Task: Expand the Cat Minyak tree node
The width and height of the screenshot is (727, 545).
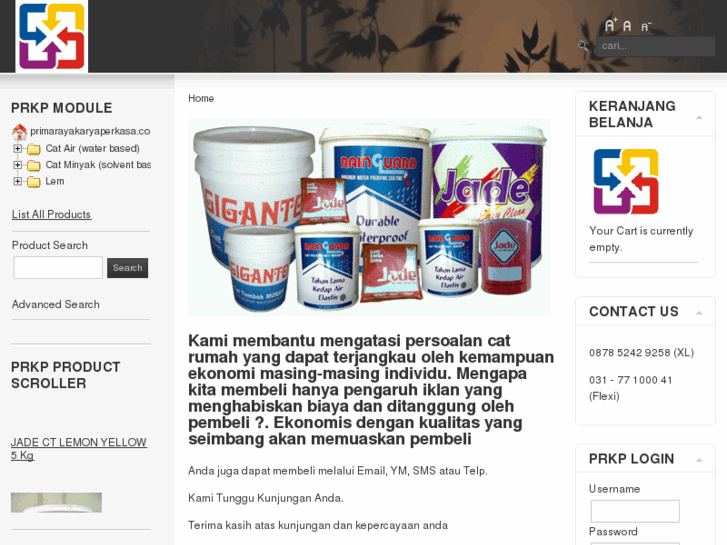Action: click(18, 165)
